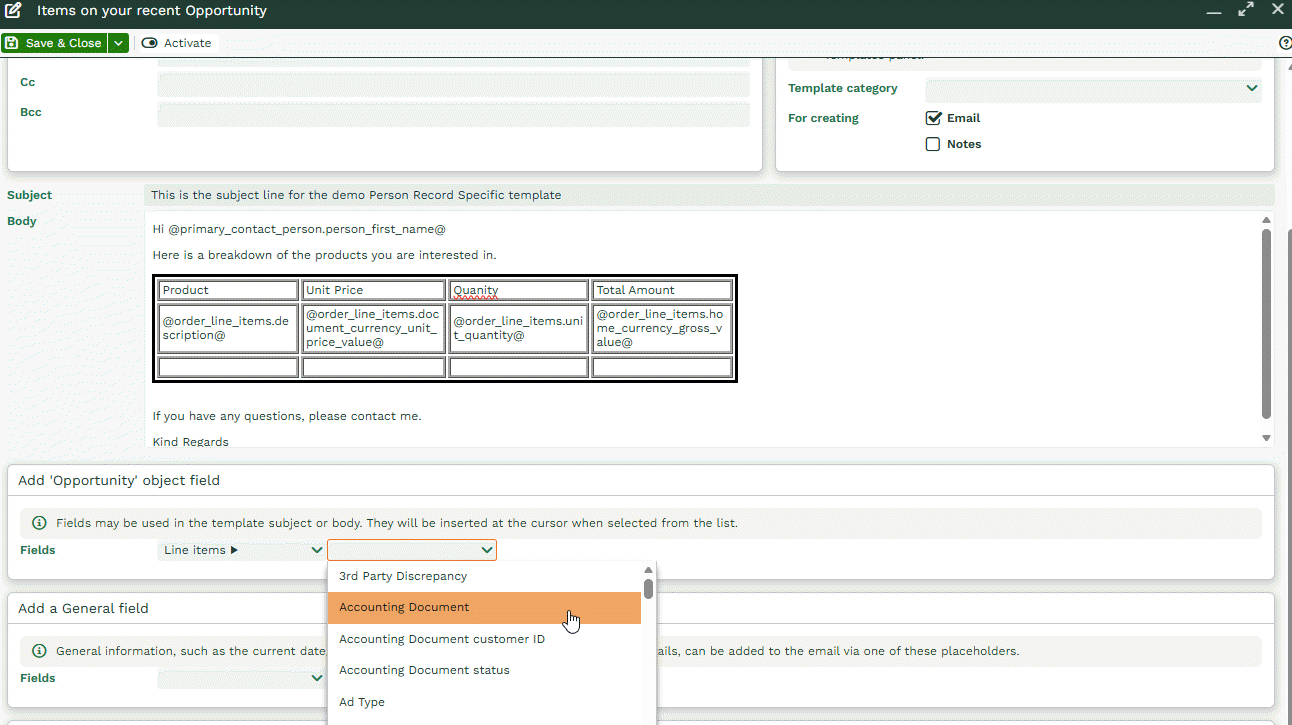Select 3rd Party Discrepancy from the list
The height and width of the screenshot is (725, 1292).
(485, 576)
